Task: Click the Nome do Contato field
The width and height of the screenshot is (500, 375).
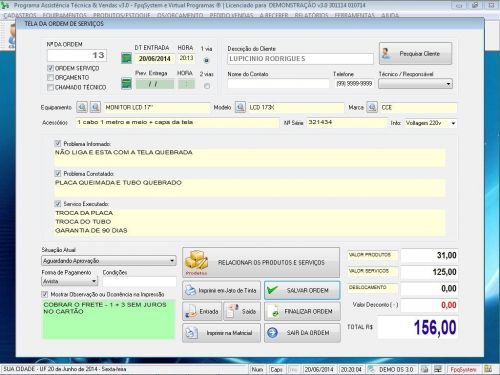Action: (278, 83)
